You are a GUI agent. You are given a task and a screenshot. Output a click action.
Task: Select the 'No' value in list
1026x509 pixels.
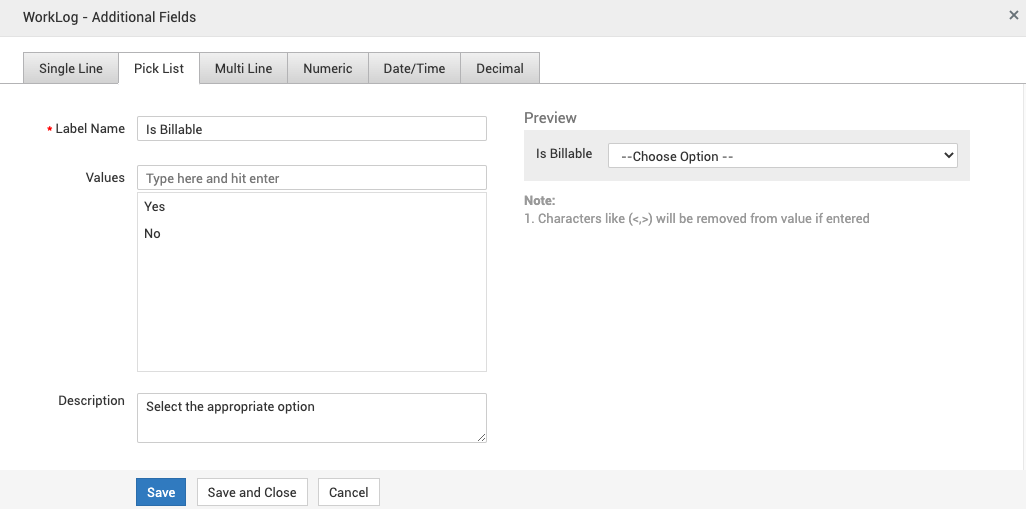(153, 234)
